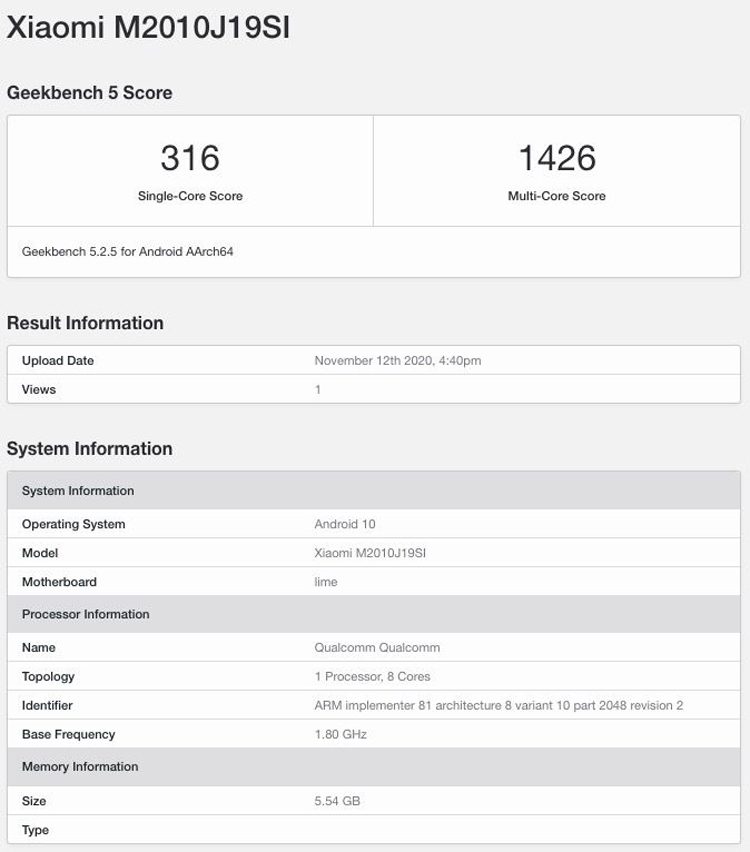Click the ARM implementer identifier value
The image size is (750, 852).
499,705
